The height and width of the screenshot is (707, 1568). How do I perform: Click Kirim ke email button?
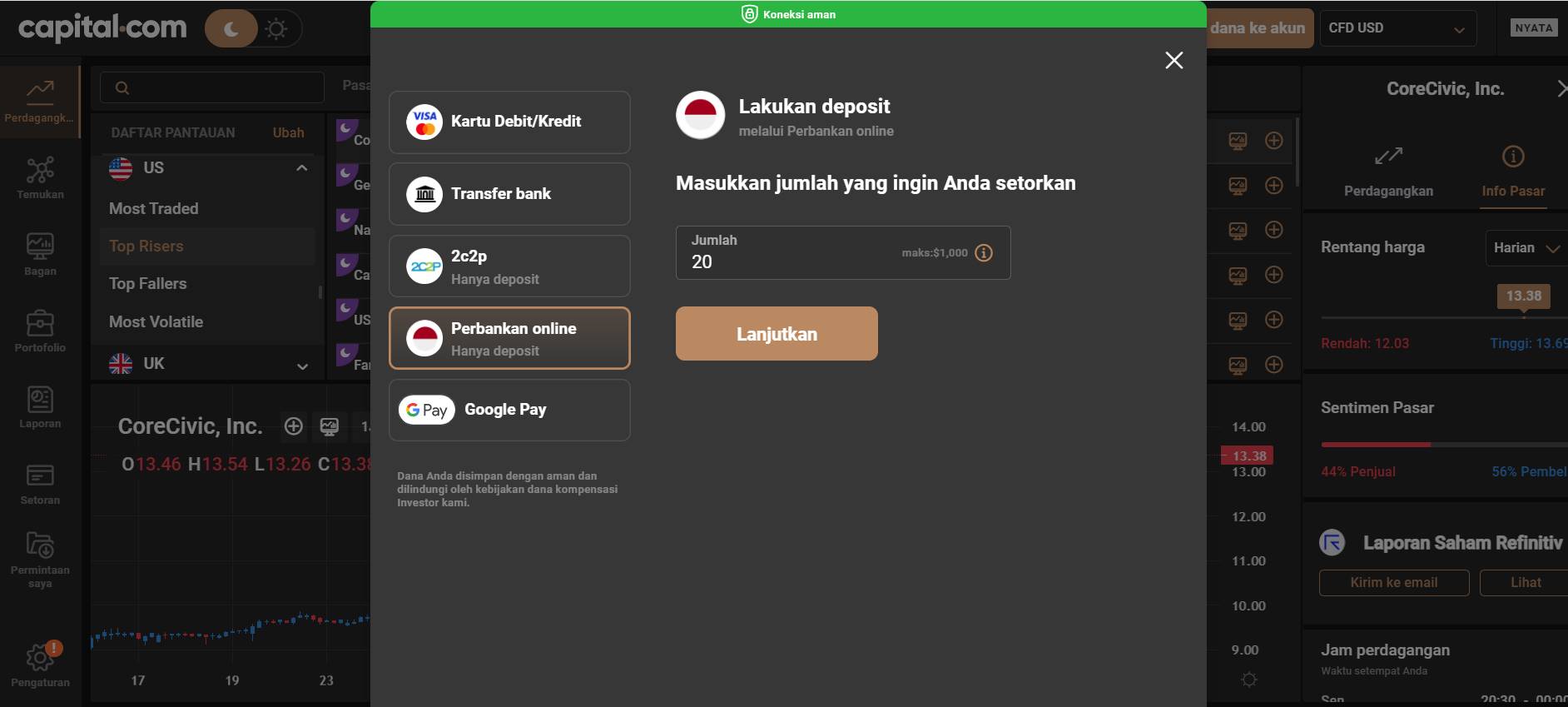[x=1394, y=583]
